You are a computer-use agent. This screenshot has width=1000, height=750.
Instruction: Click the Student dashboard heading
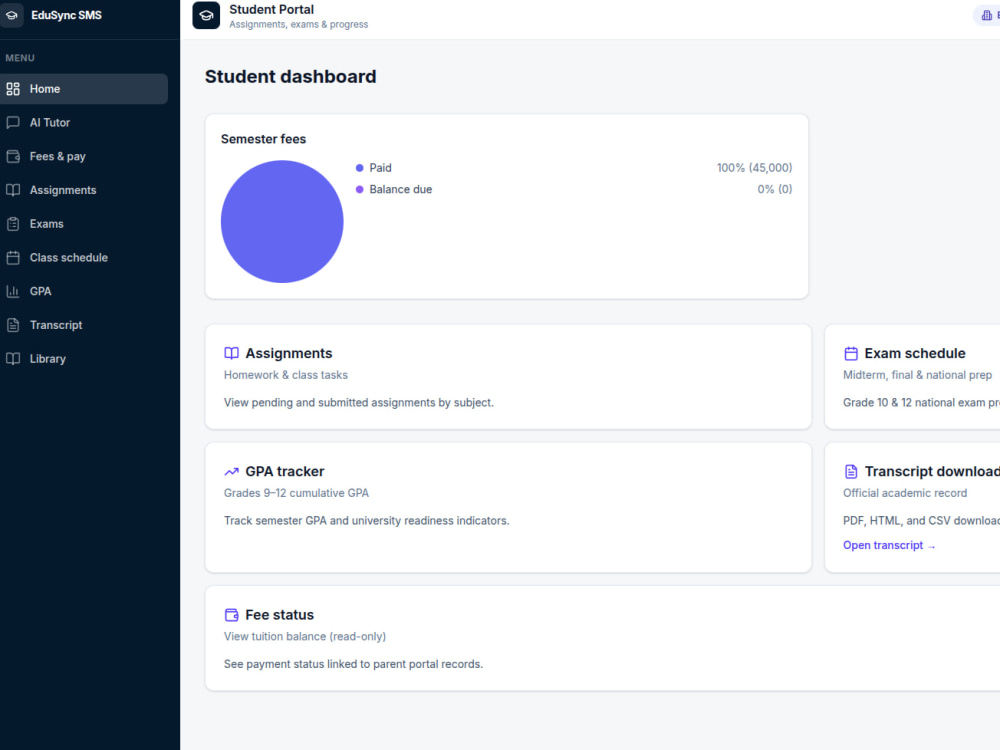point(290,77)
